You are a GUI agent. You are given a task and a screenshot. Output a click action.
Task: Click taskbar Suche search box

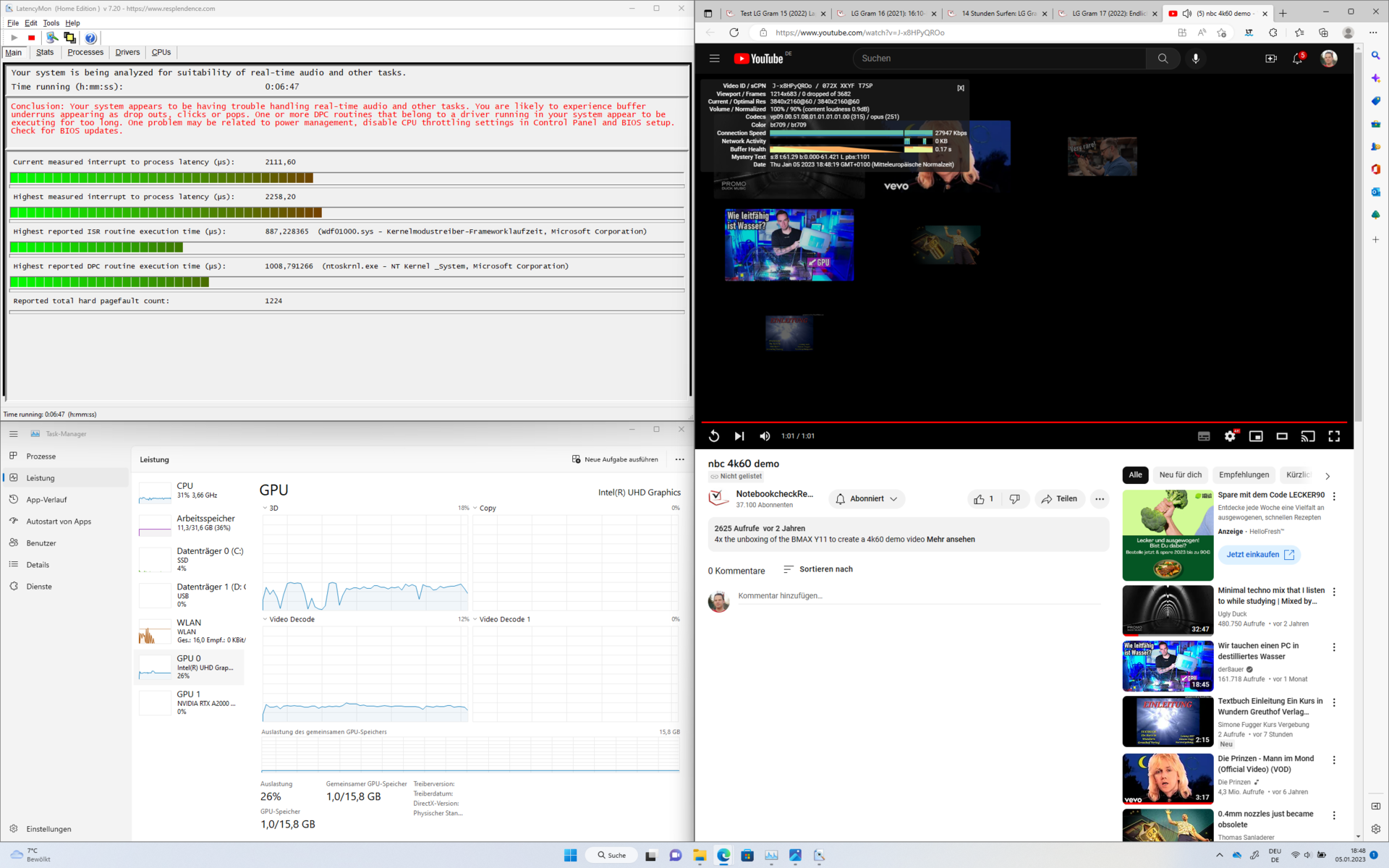(x=611, y=855)
